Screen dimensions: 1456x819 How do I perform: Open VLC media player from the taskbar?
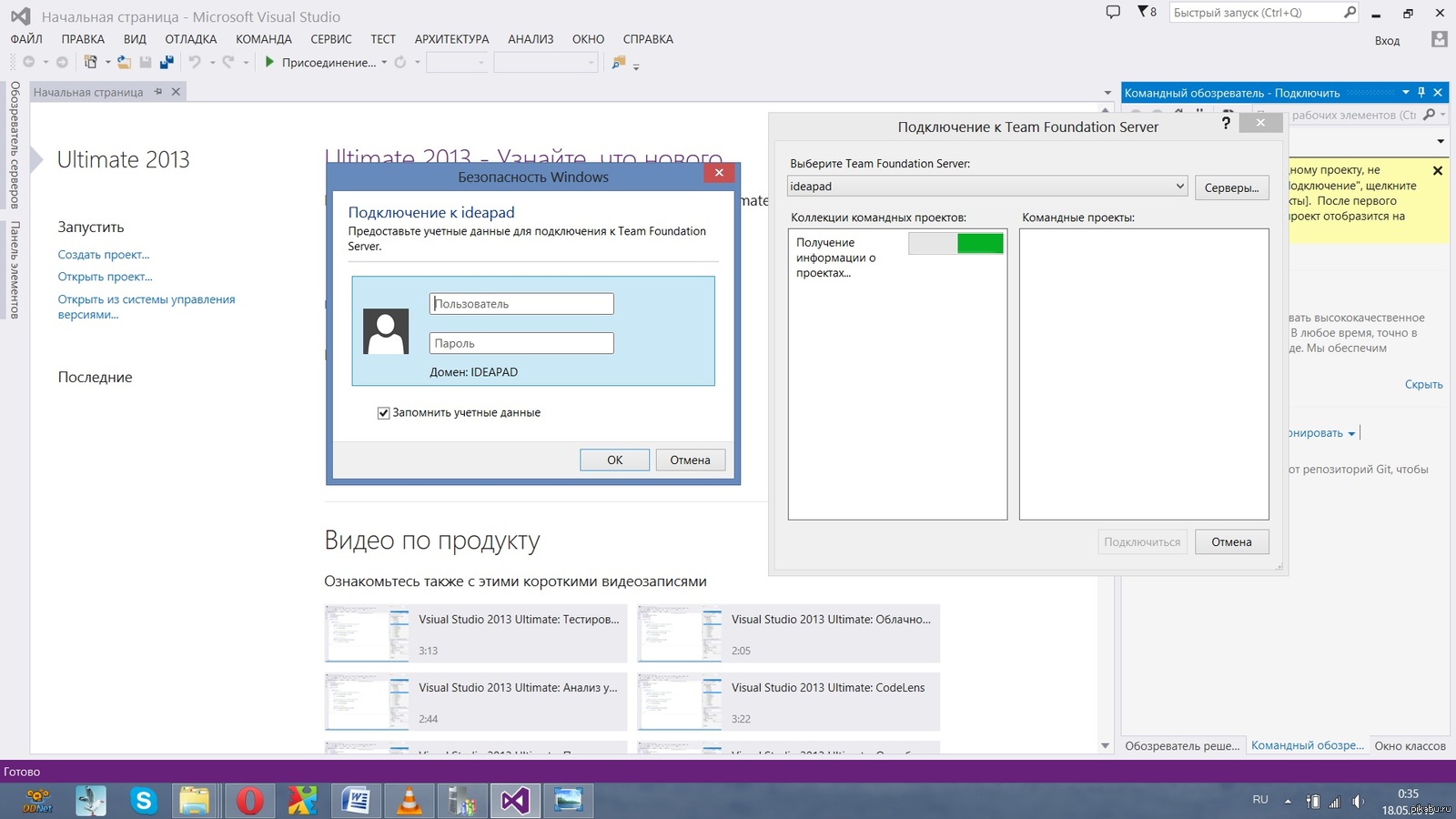click(x=409, y=801)
